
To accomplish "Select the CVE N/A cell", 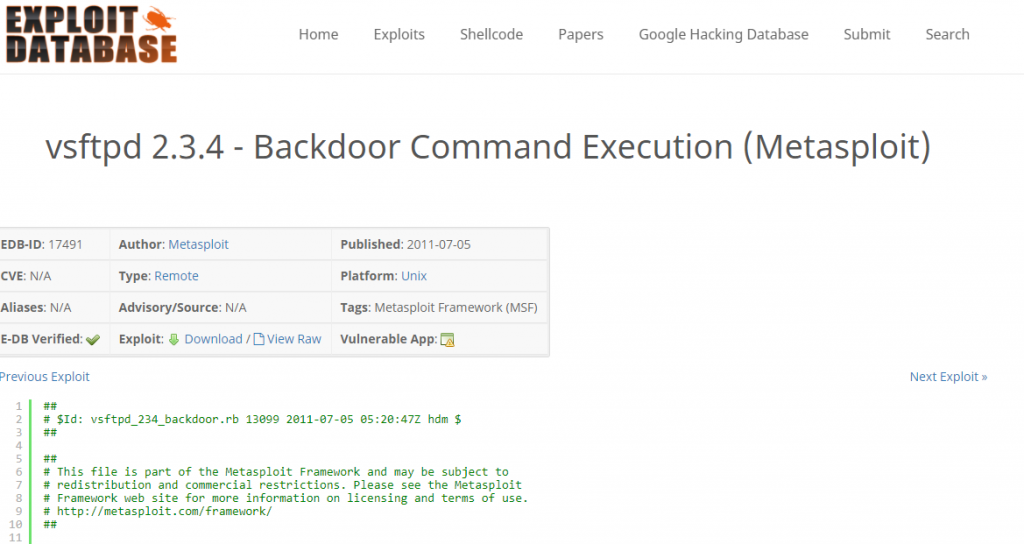I will coord(54,276).
